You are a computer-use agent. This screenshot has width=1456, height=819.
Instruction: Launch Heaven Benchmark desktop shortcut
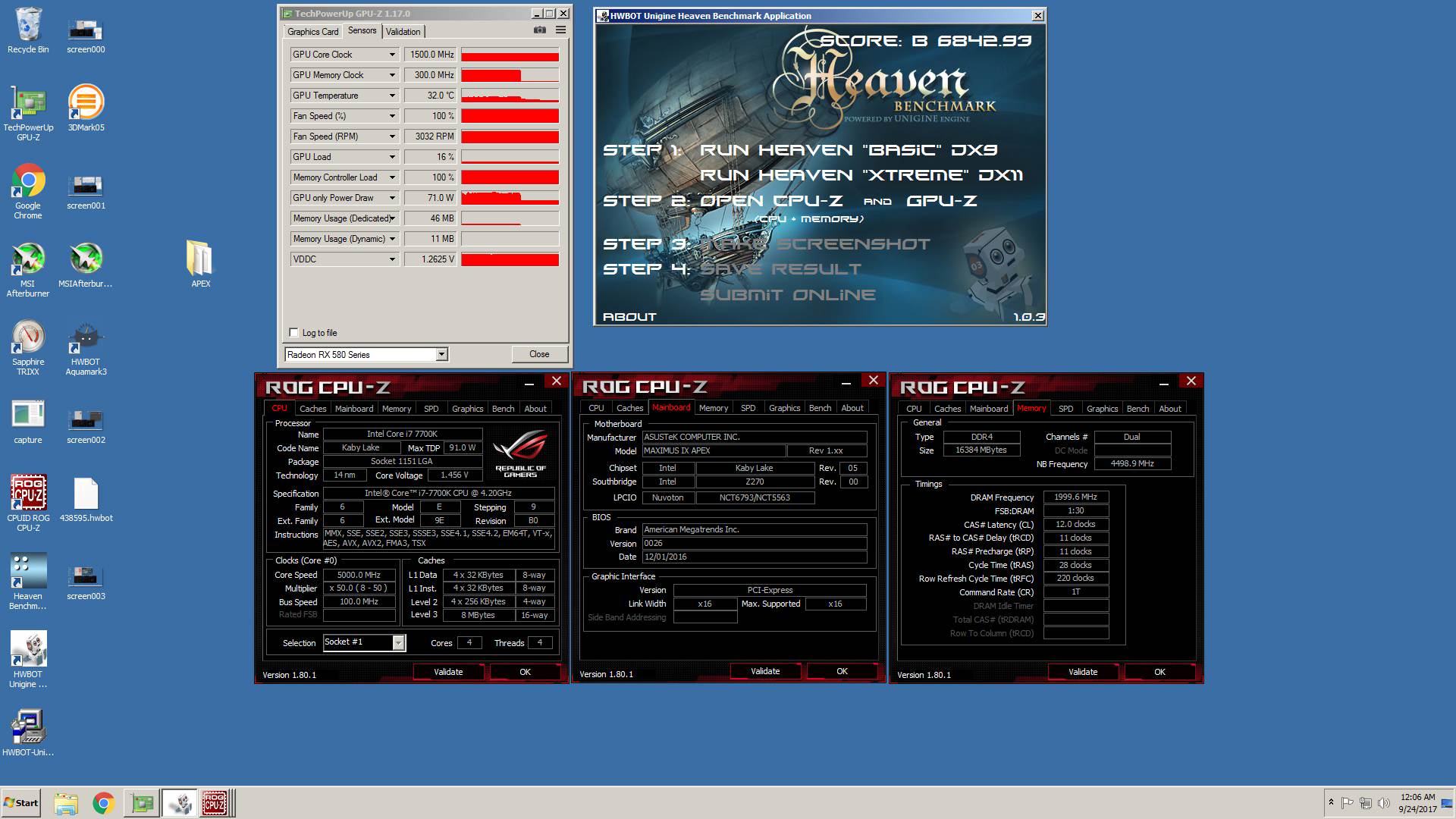coord(28,582)
